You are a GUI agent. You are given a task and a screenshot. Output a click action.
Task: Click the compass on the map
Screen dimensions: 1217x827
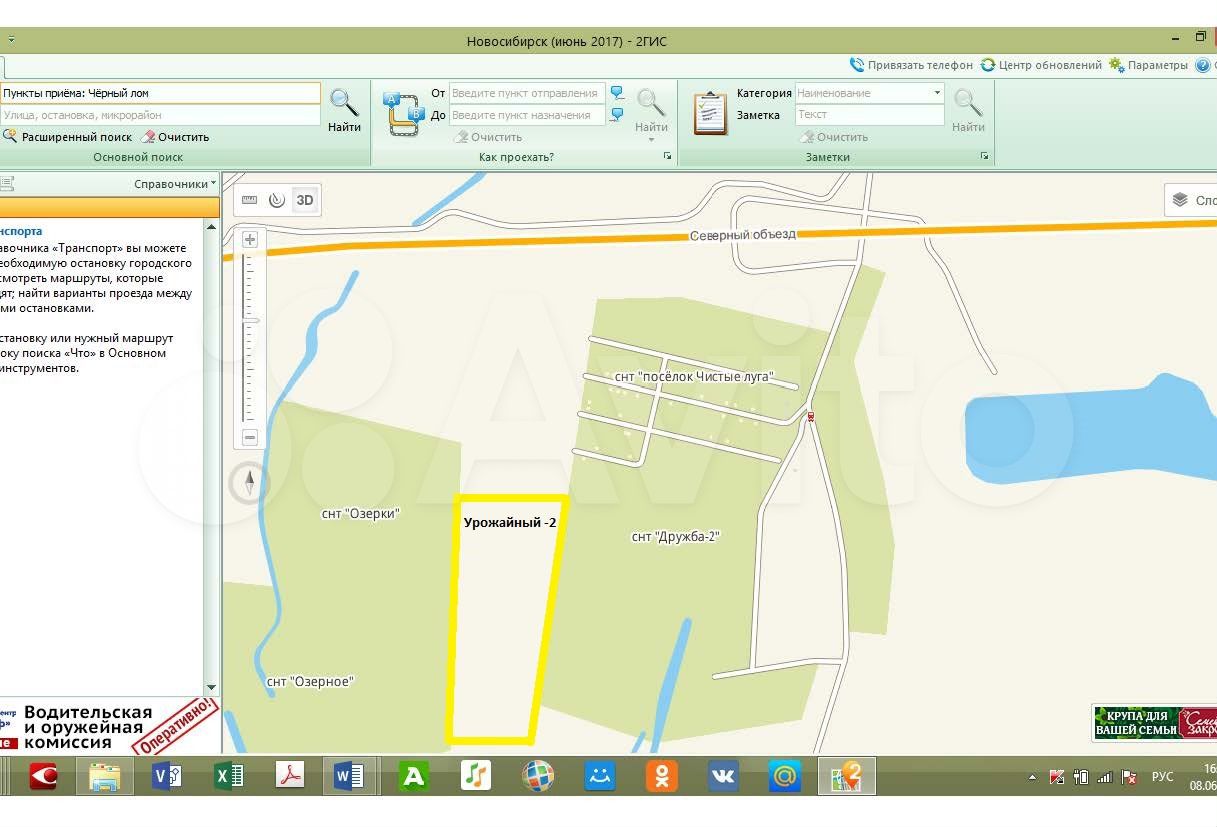click(250, 482)
